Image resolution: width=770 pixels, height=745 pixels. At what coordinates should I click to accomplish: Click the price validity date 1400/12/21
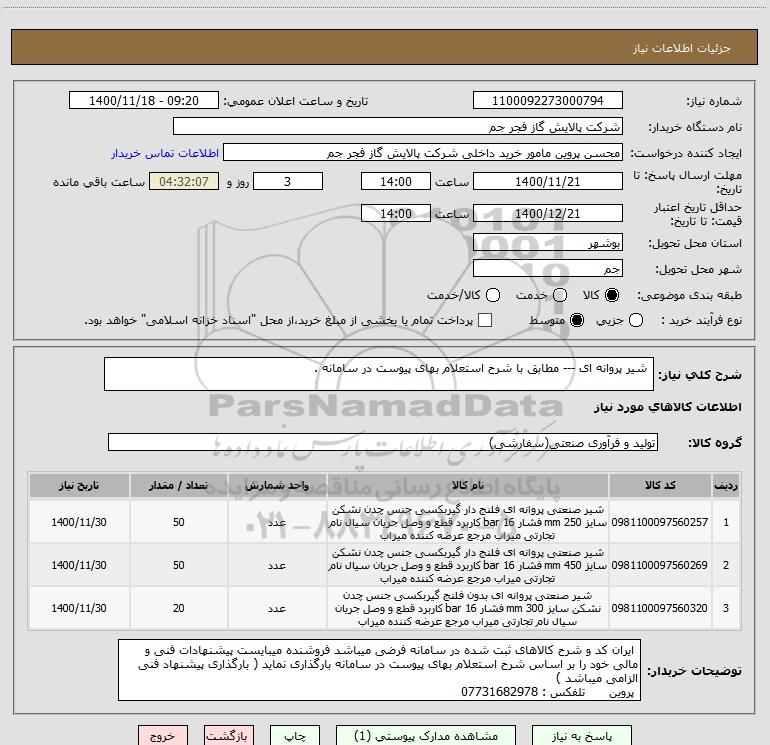(548, 213)
